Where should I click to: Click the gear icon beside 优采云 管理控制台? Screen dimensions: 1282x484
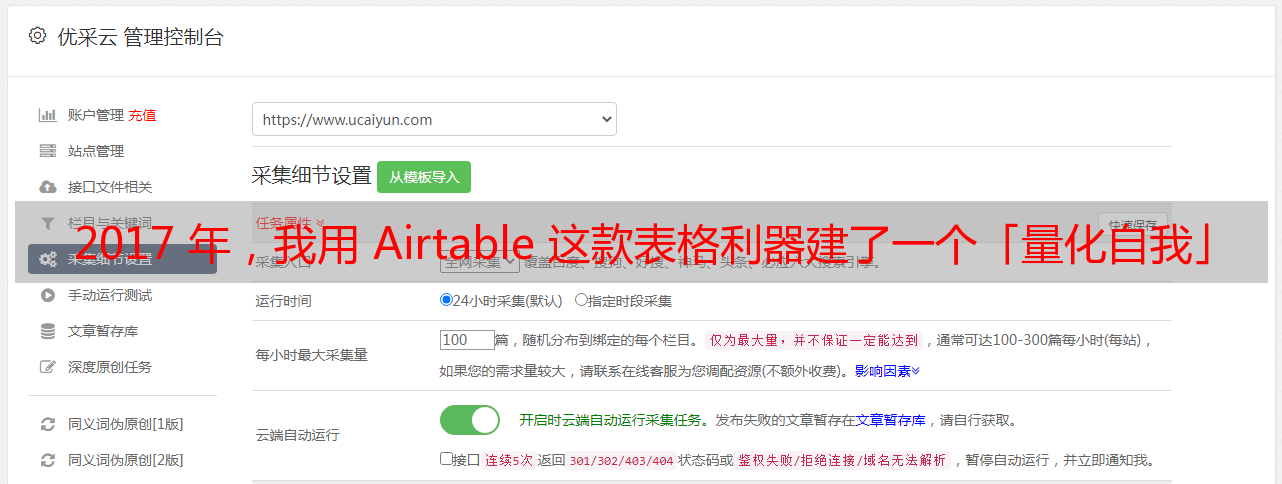pos(37,36)
